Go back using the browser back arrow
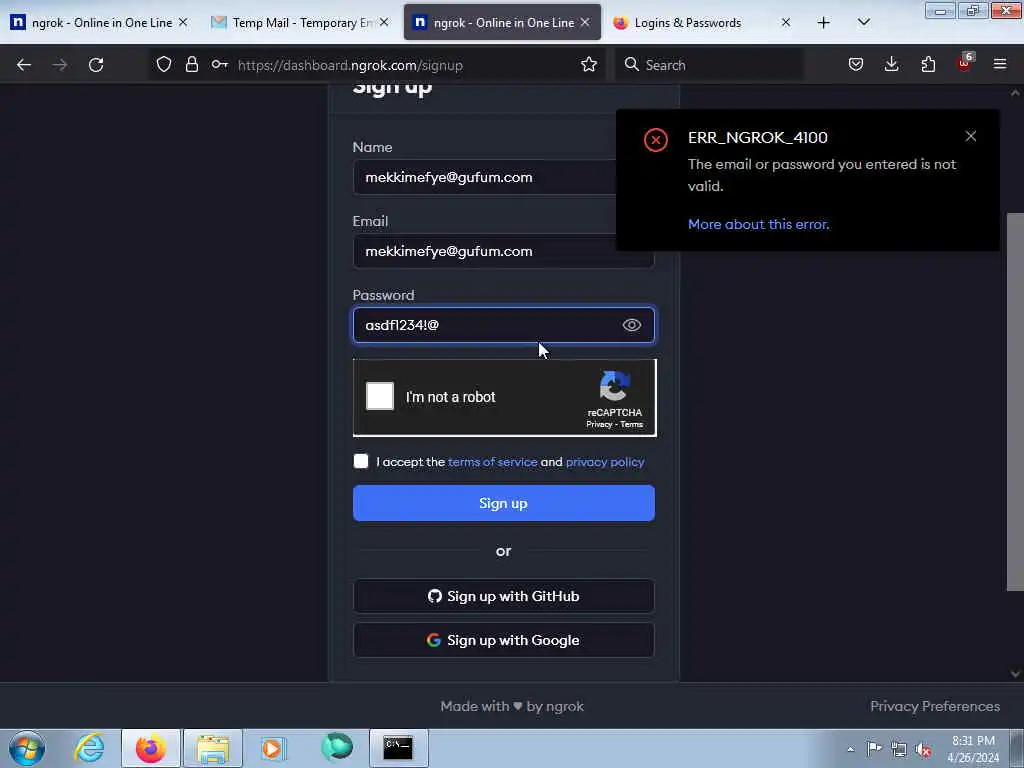 (x=24, y=65)
